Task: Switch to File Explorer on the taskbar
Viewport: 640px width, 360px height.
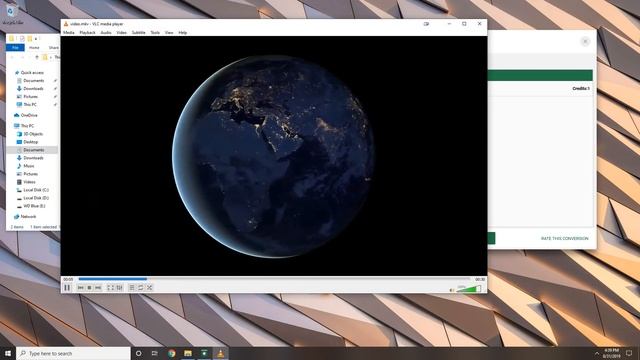Action: [188, 353]
